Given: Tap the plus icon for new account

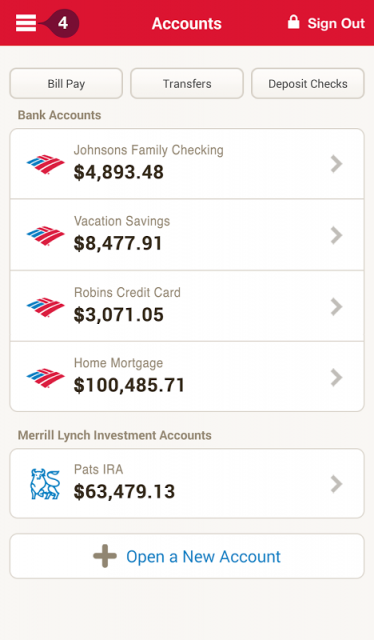Looking at the screenshot, I should coord(105,556).
